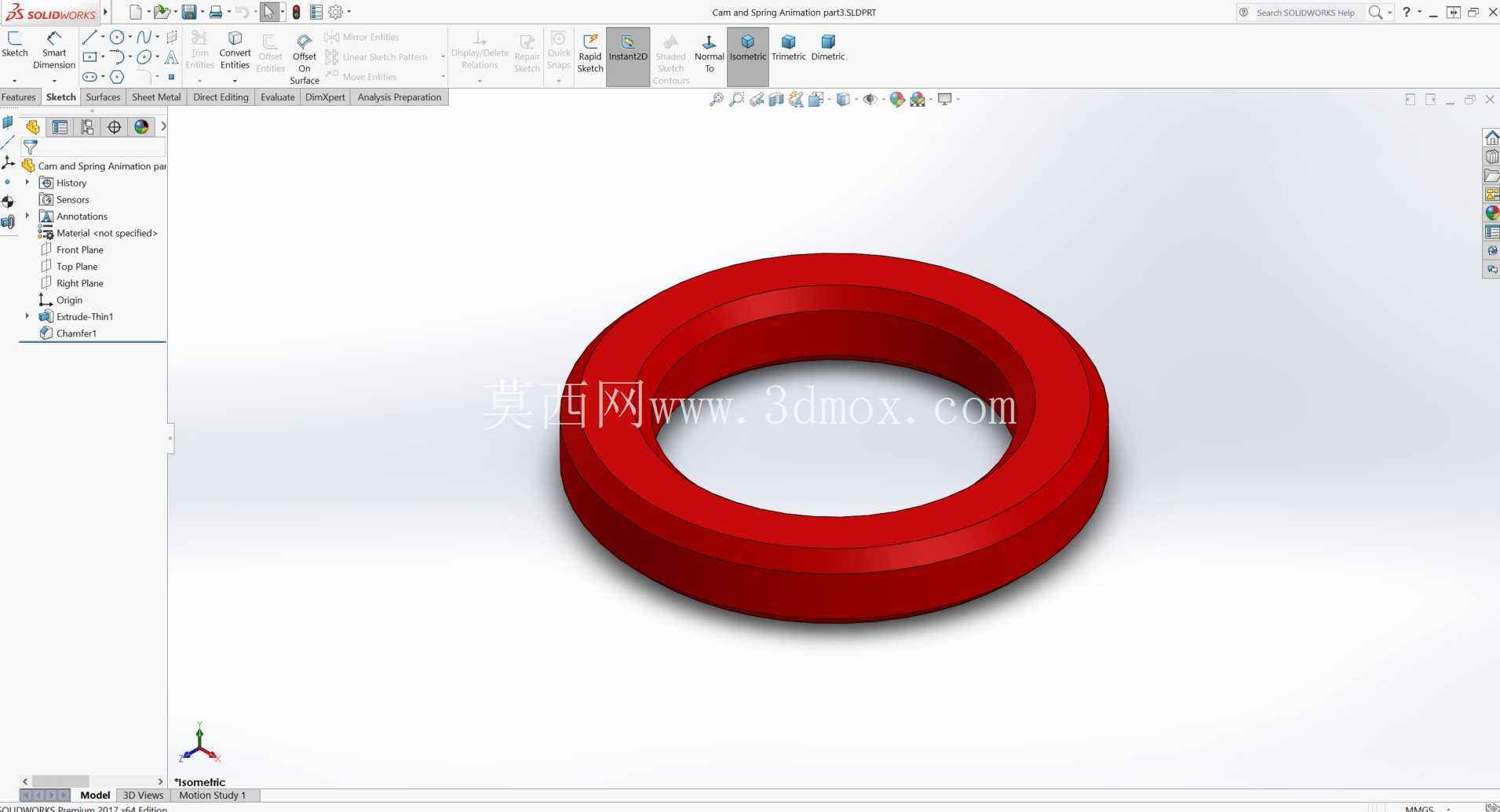Activate the Rapid Sketch tool
This screenshot has width=1500, height=812.
click(590, 53)
